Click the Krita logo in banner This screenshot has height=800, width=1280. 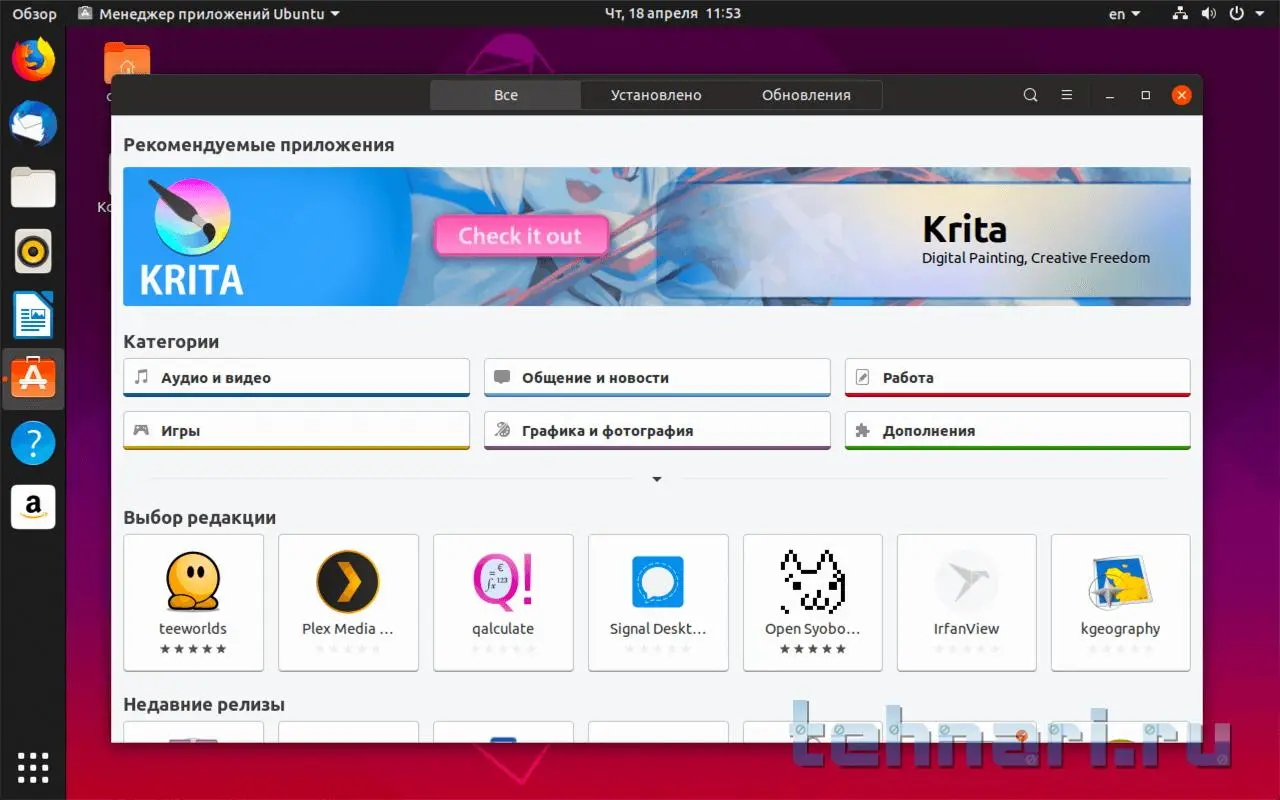(x=192, y=236)
